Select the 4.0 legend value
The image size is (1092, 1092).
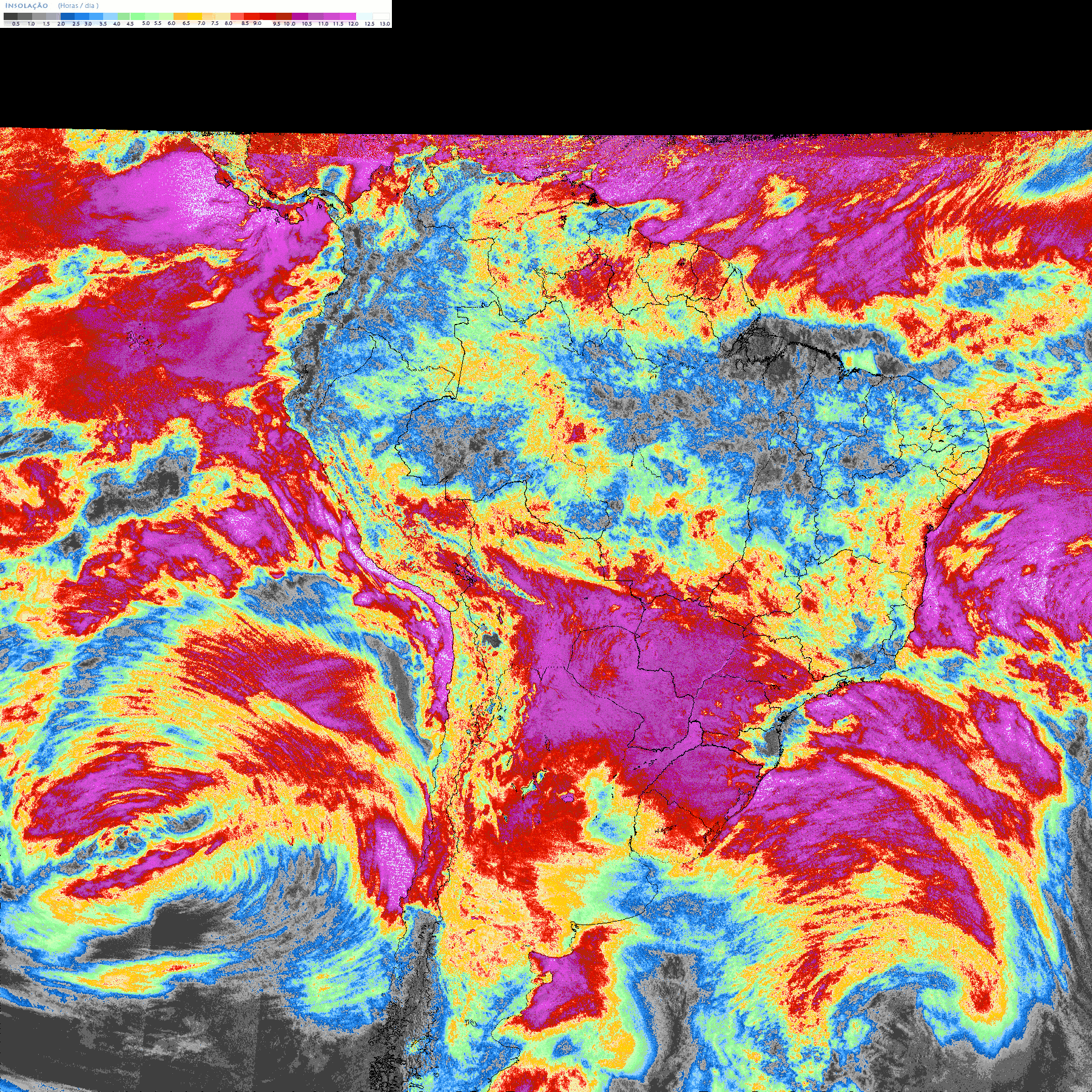click(116, 24)
